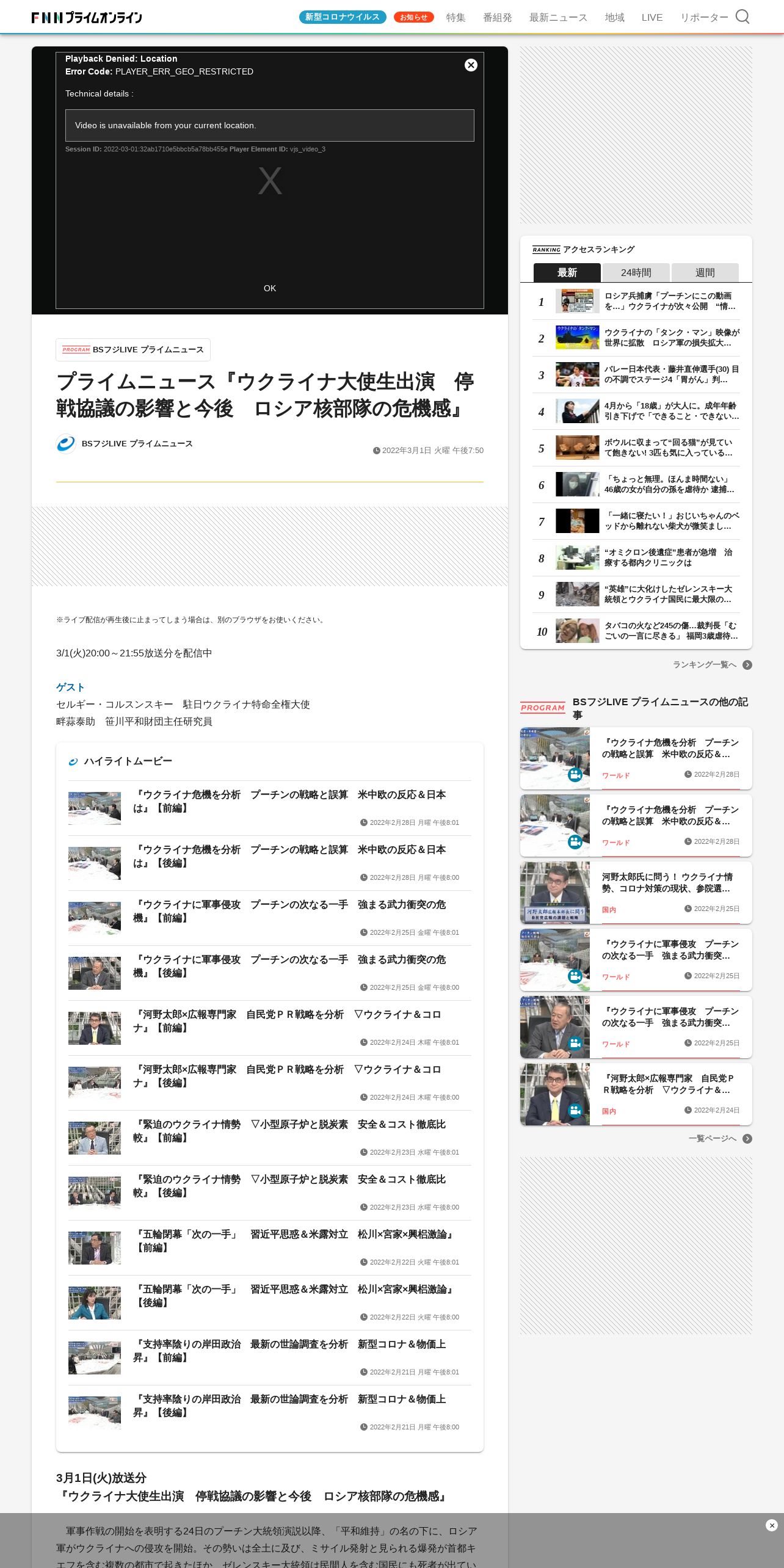The image size is (784, 1568).
Task: Switch ranking to 週間 tab
Action: [x=705, y=272]
